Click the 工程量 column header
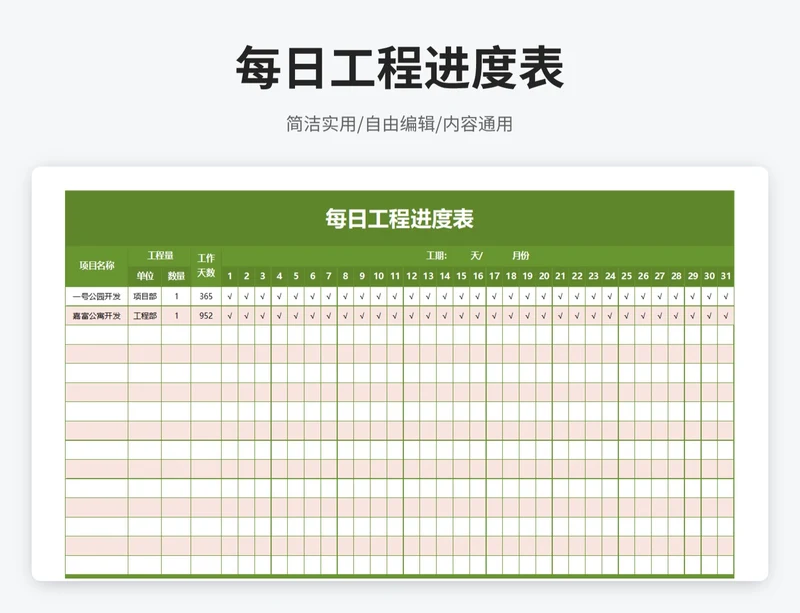 [160, 256]
